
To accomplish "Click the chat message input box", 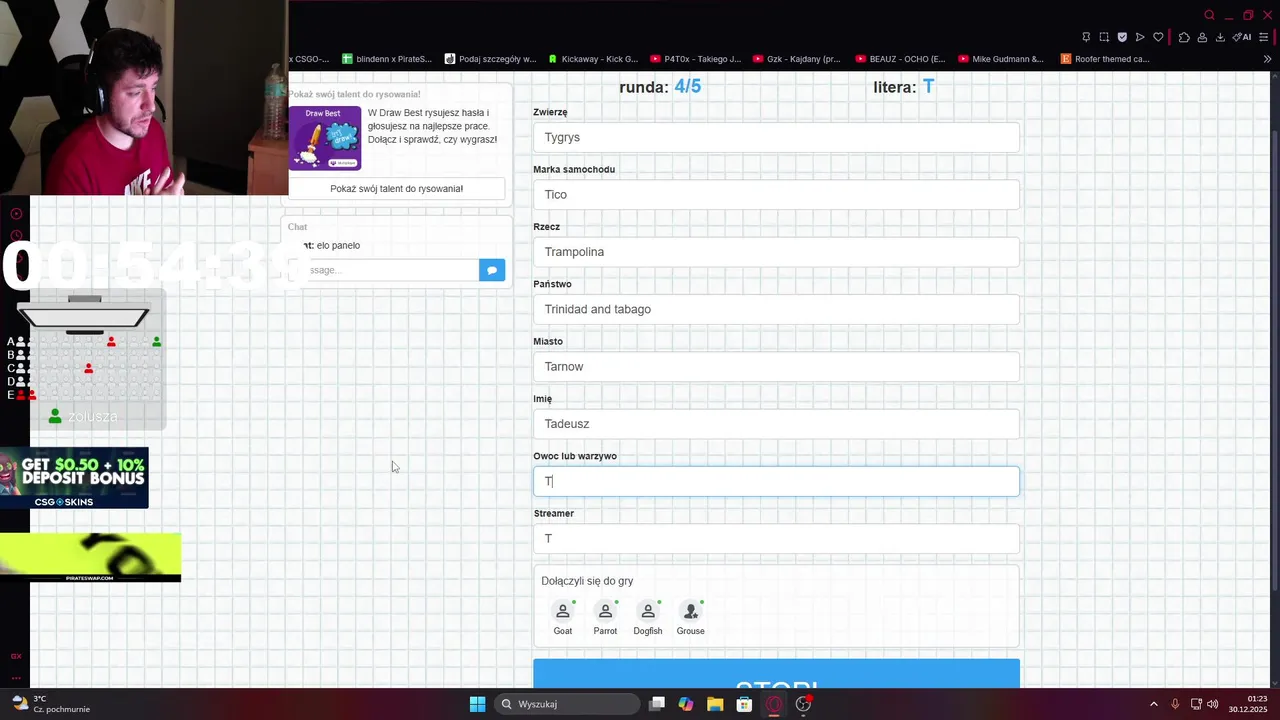I will pos(392,270).
